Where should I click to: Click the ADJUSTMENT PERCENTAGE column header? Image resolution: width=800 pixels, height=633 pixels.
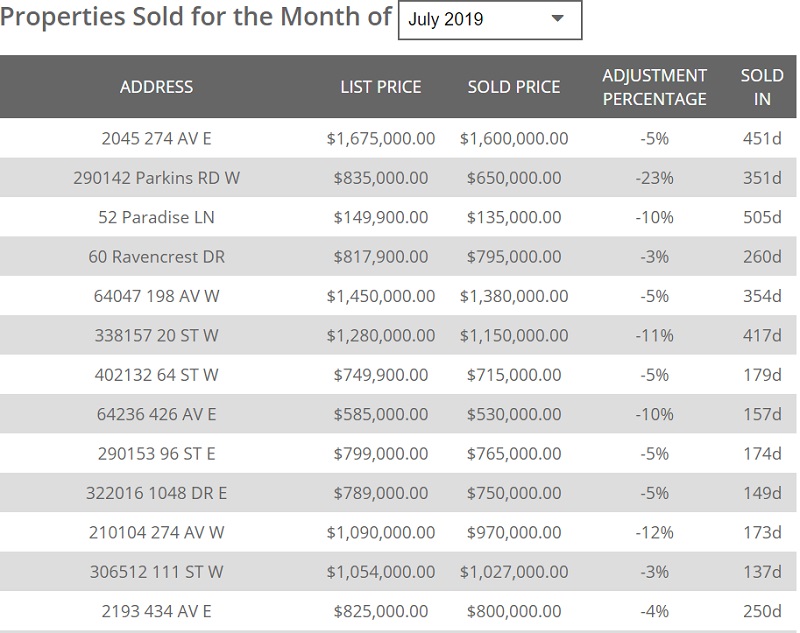click(x=654, y=87)
